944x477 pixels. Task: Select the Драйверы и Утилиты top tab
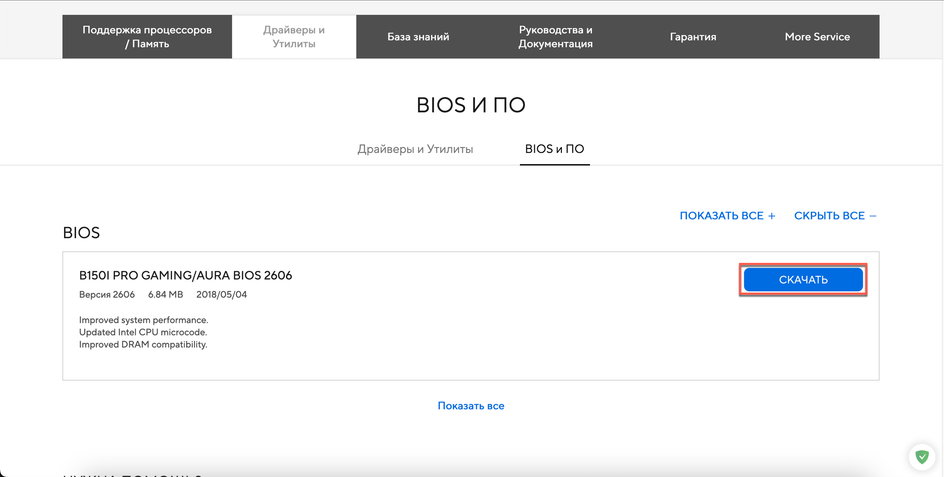294,37
